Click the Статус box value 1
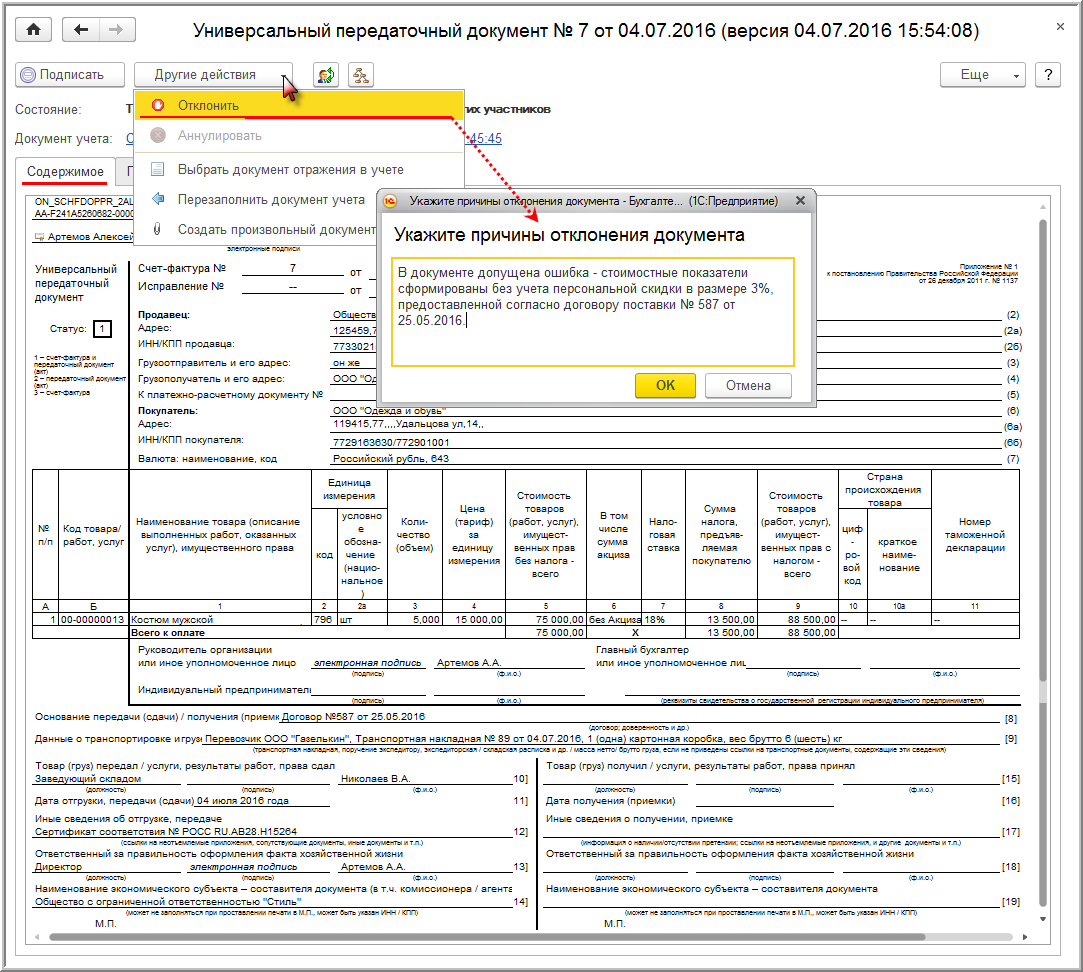The width and height of the screenshot is (1083, 972). tap(102, 329)
